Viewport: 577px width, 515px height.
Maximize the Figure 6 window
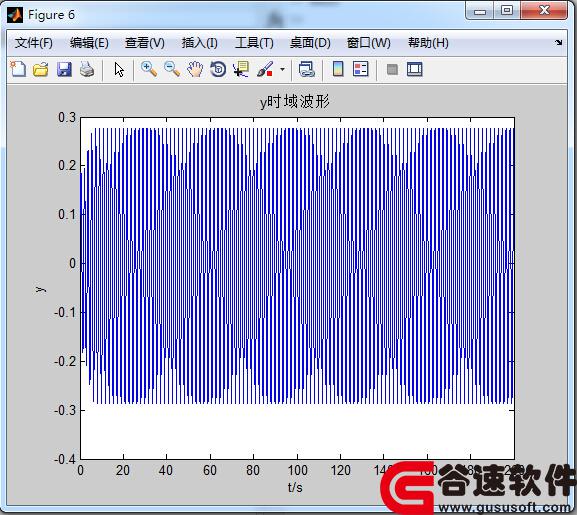click(x=507, y=11)
